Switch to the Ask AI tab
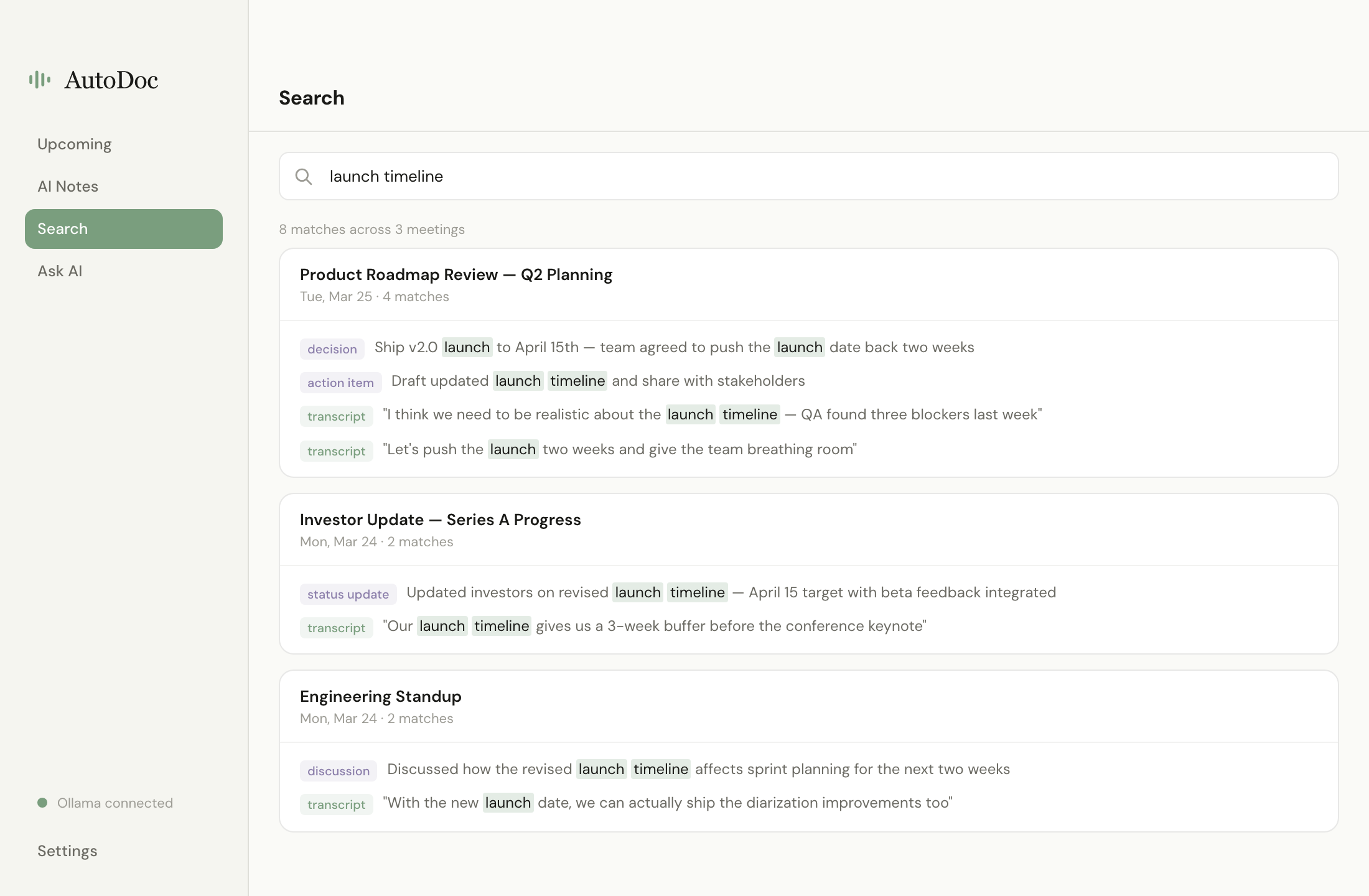 (60, 271)
